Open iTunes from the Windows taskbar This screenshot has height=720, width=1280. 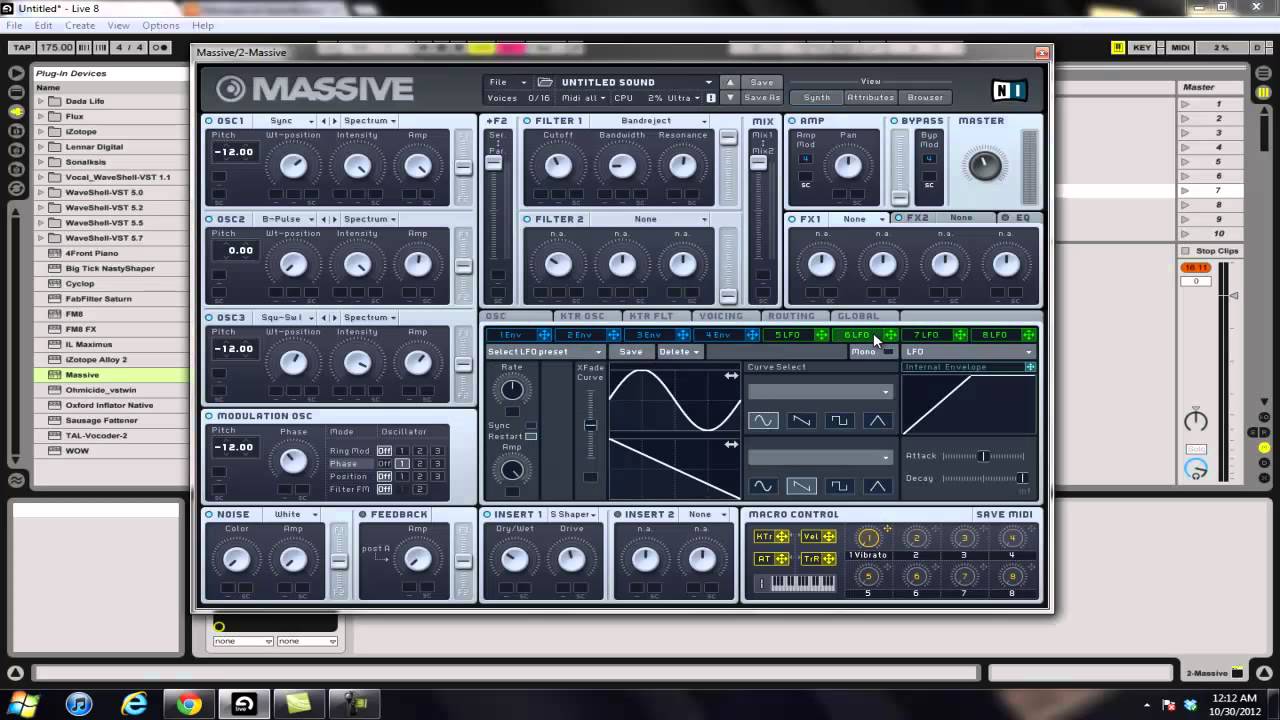(79, 704)
